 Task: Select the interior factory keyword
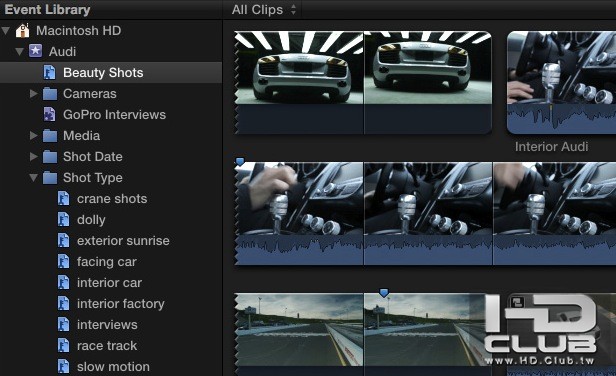(x=121, y=304)
